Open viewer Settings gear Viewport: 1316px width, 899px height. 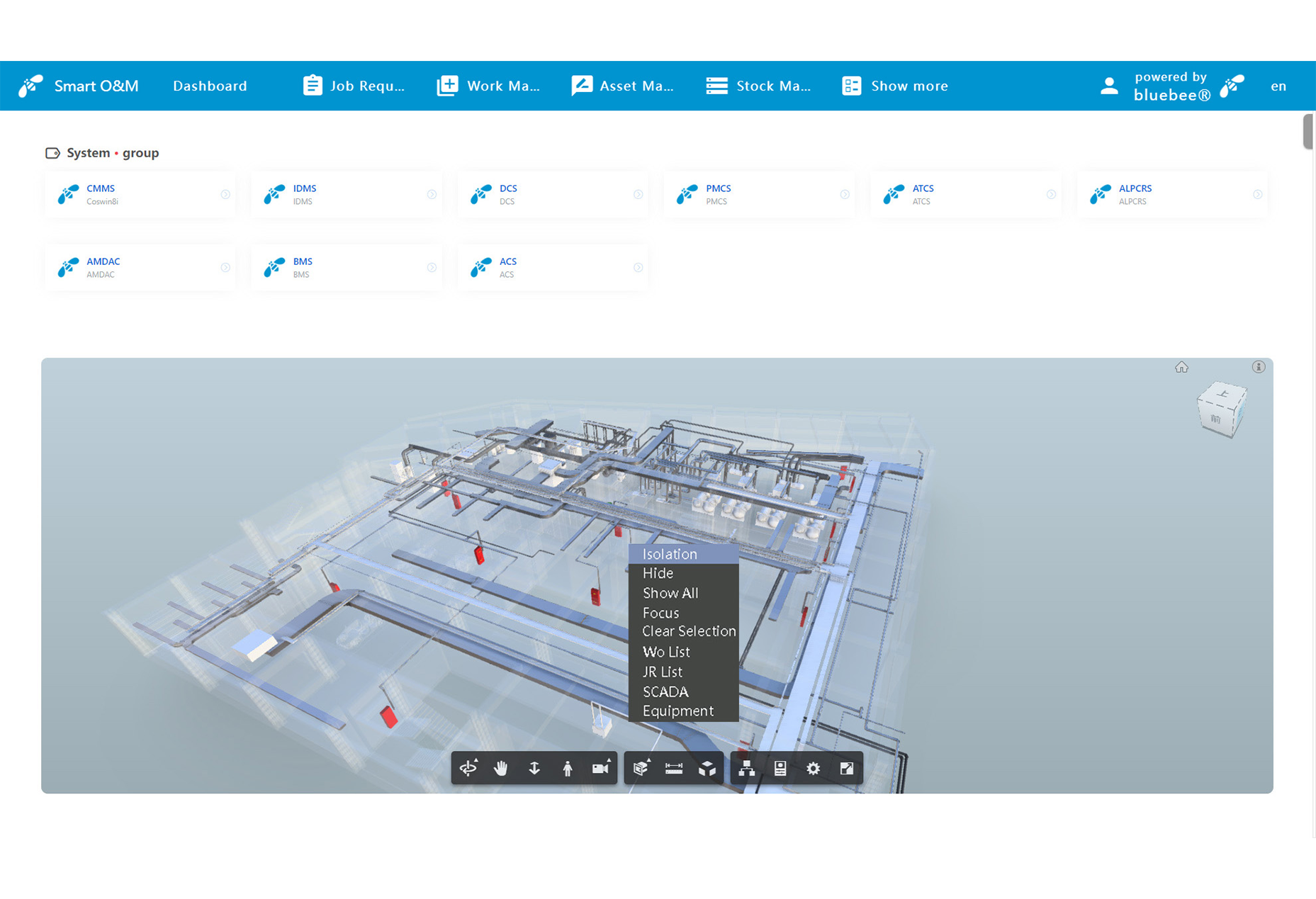pyautogui.click(x=813, y=768)
